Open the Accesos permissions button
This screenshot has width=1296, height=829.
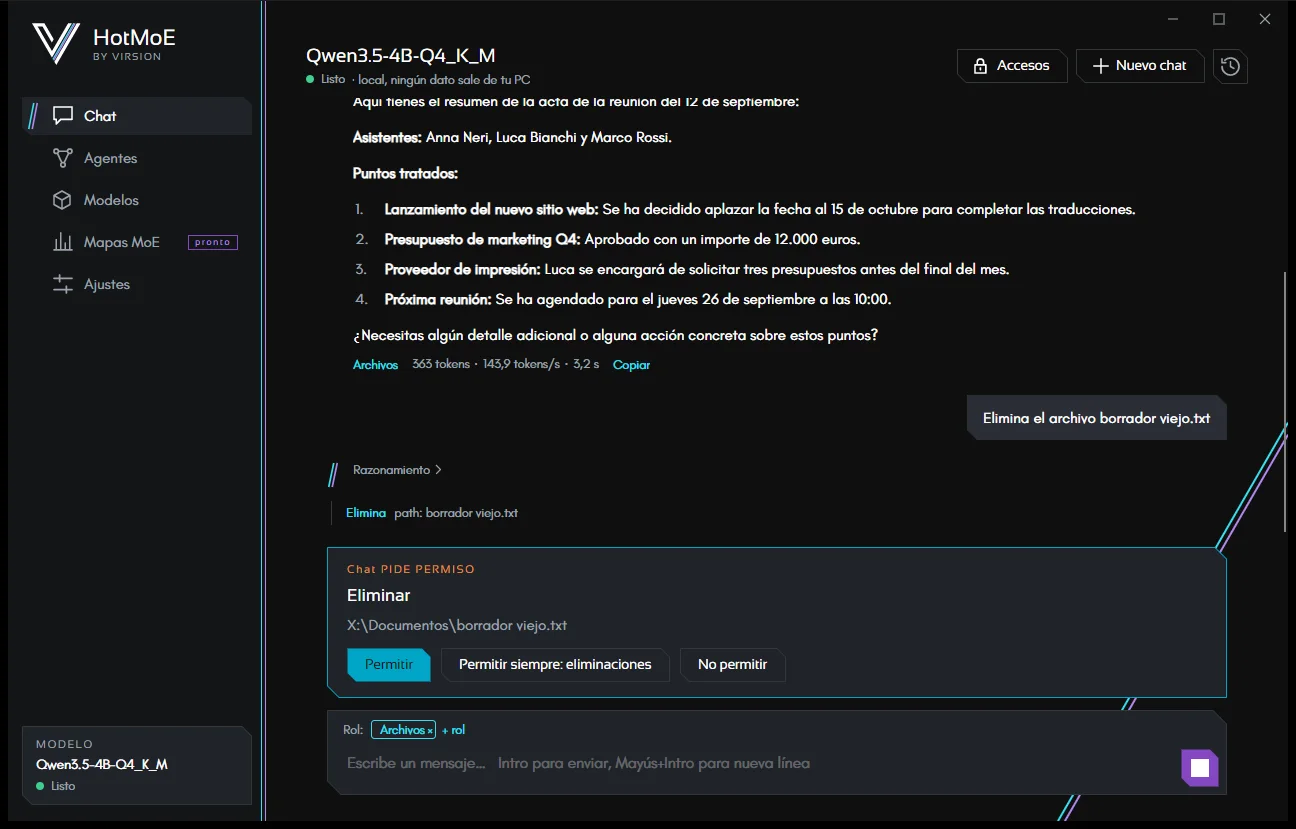(x=1012, y=66)
